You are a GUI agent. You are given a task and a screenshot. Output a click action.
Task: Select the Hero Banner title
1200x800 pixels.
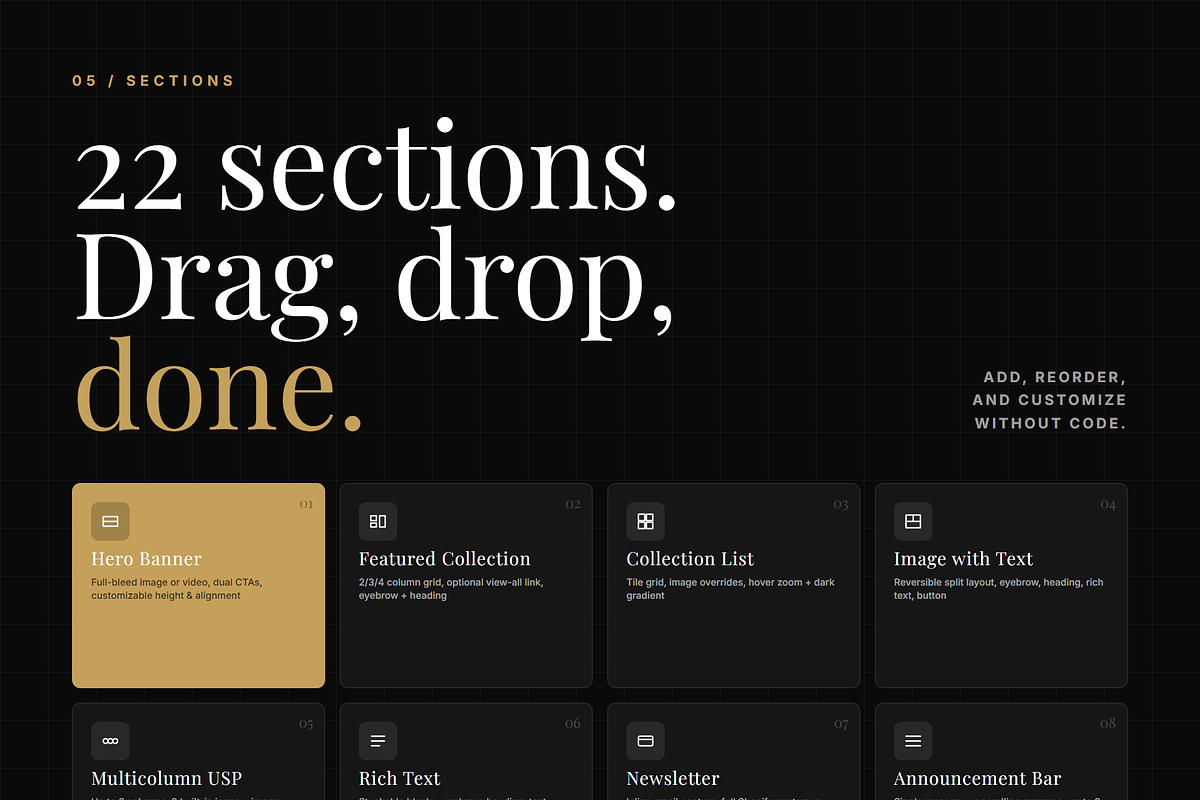click(146, 559)
